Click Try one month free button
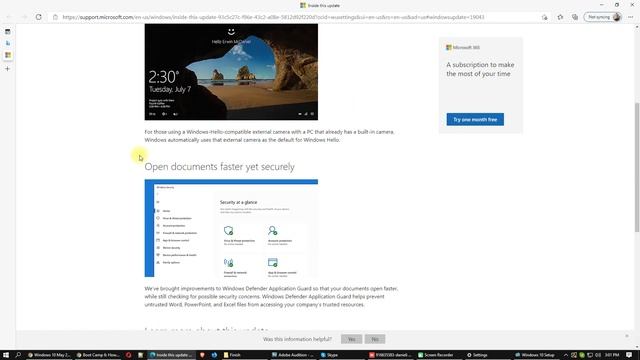The width and height of the screenshot is (640, 360). tap(475, 120)
